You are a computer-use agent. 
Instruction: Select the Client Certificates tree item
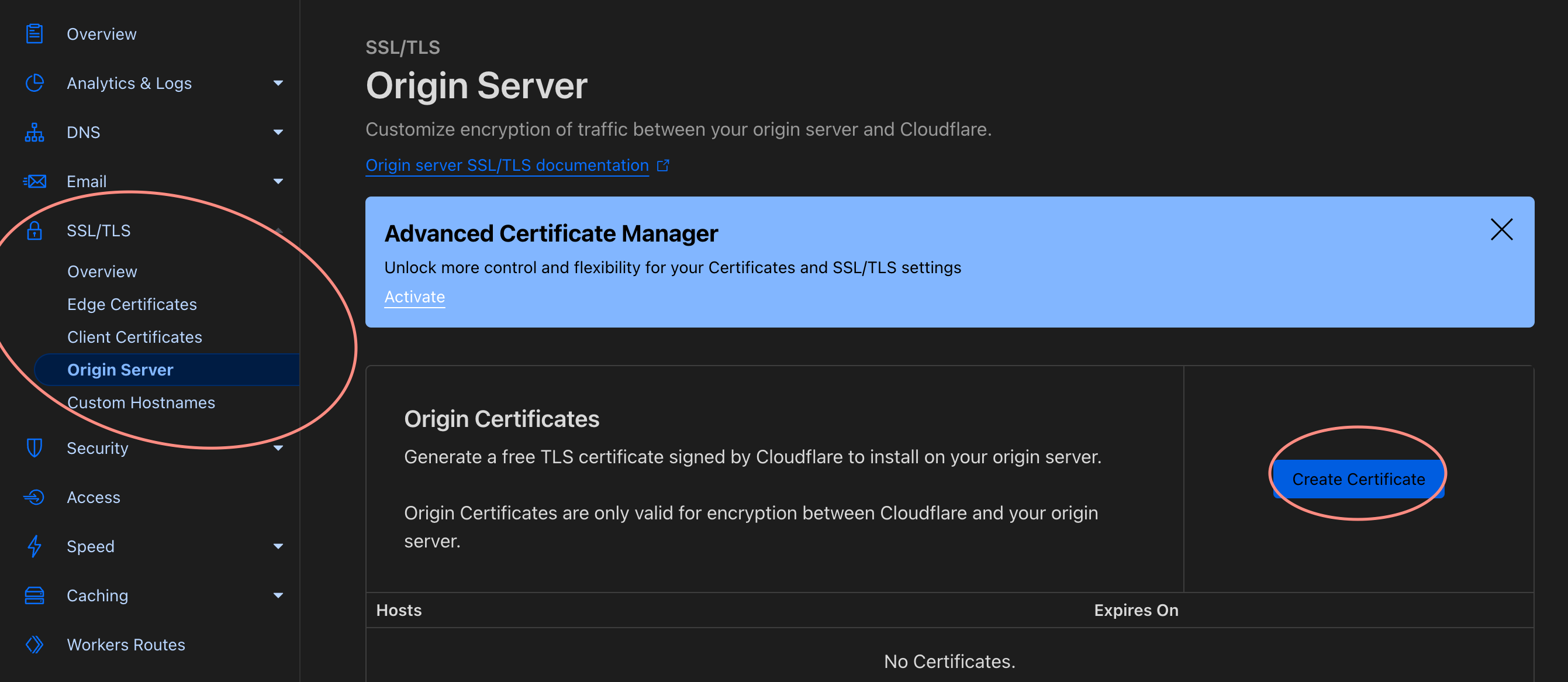click(x=134, y=336)
